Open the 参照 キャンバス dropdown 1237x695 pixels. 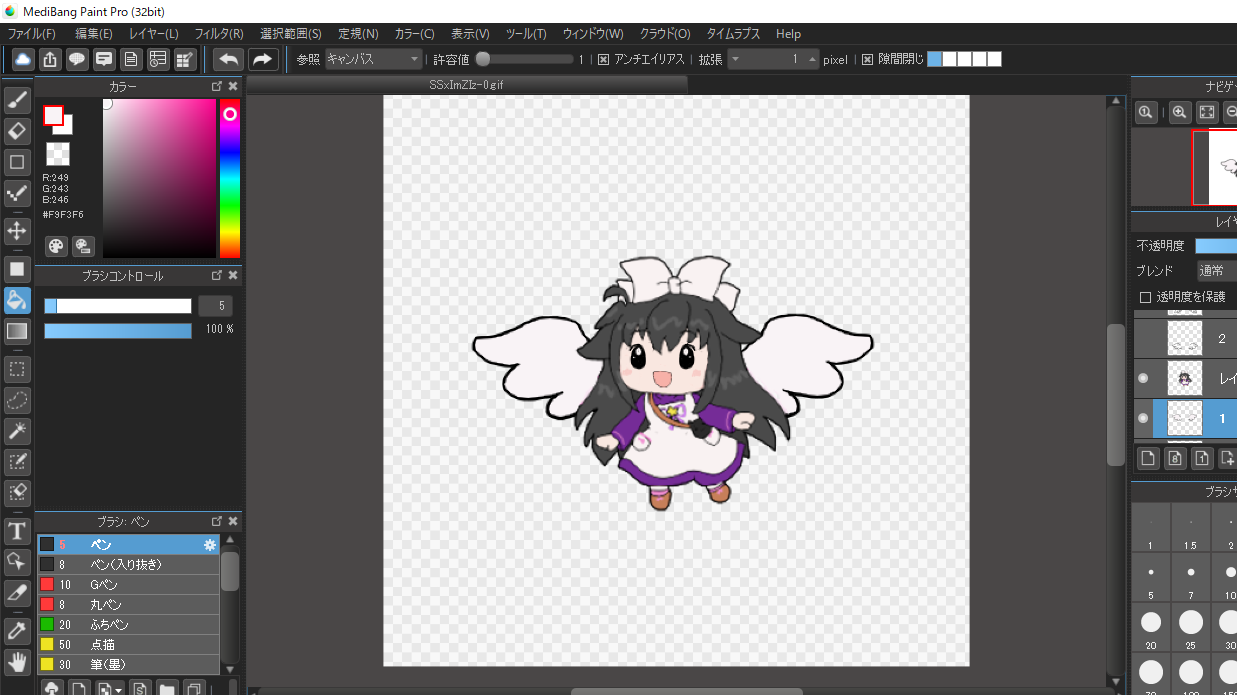point(374,59)
